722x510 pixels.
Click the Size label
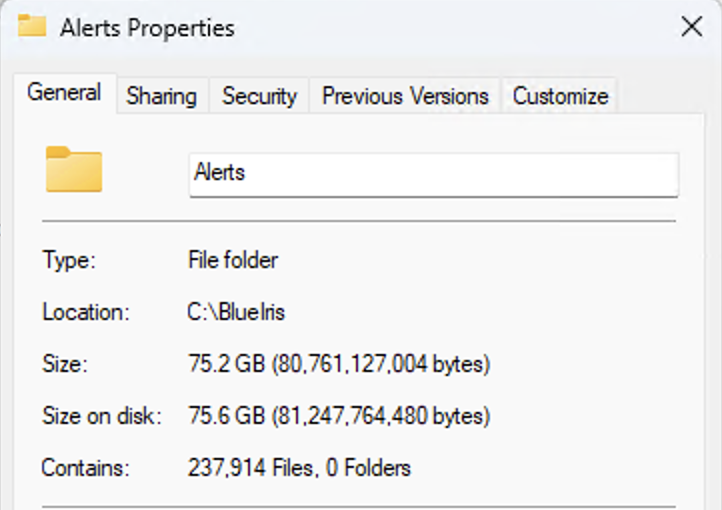tap(65, 364)
